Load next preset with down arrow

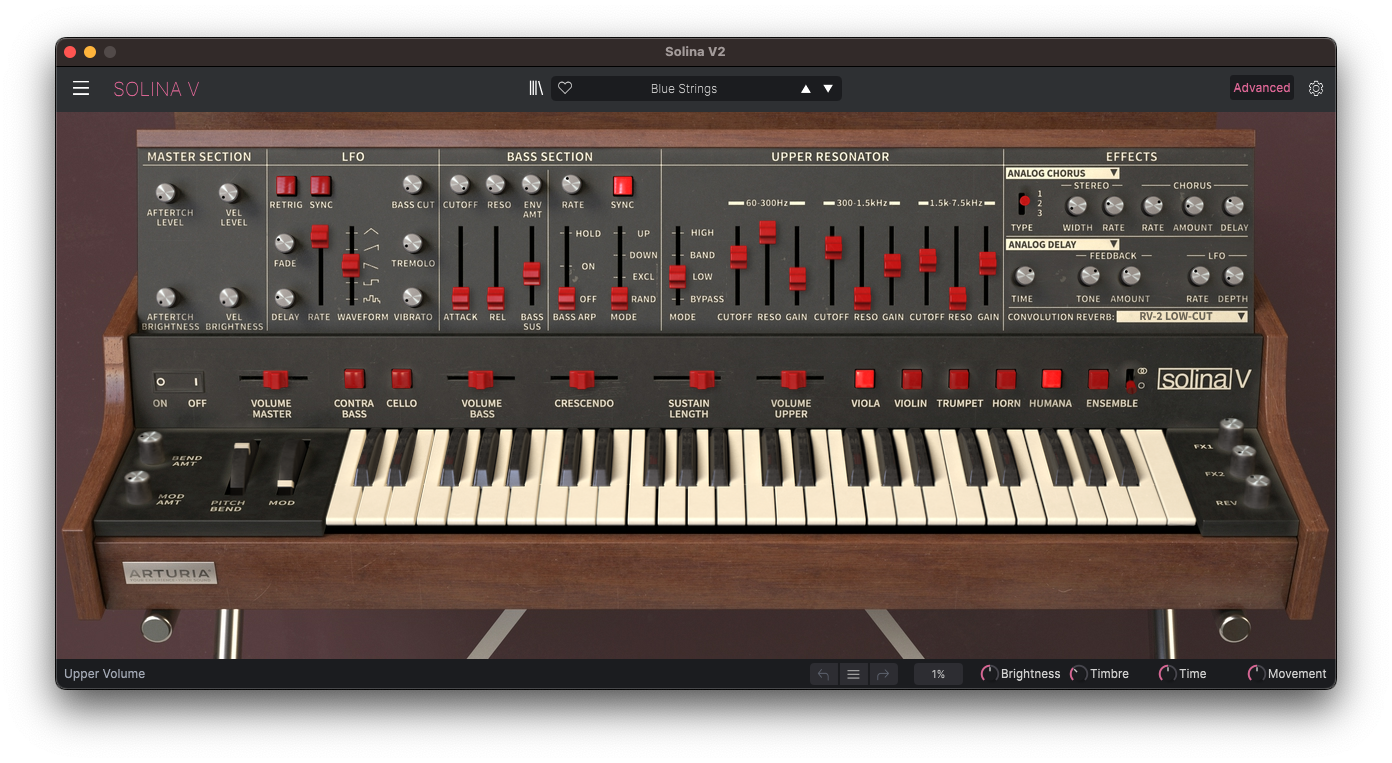coord(828,89)
